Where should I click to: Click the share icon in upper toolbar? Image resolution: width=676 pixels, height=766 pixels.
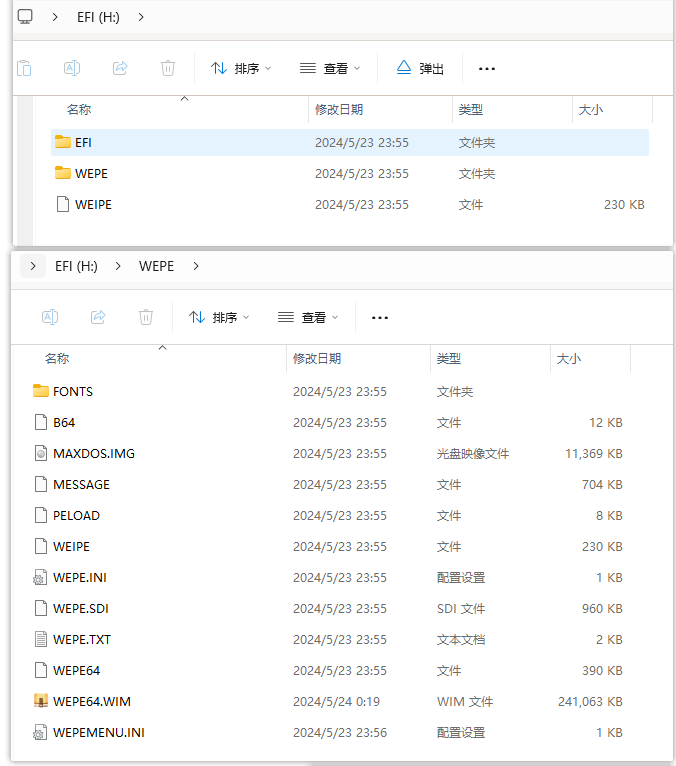[120, 68]
